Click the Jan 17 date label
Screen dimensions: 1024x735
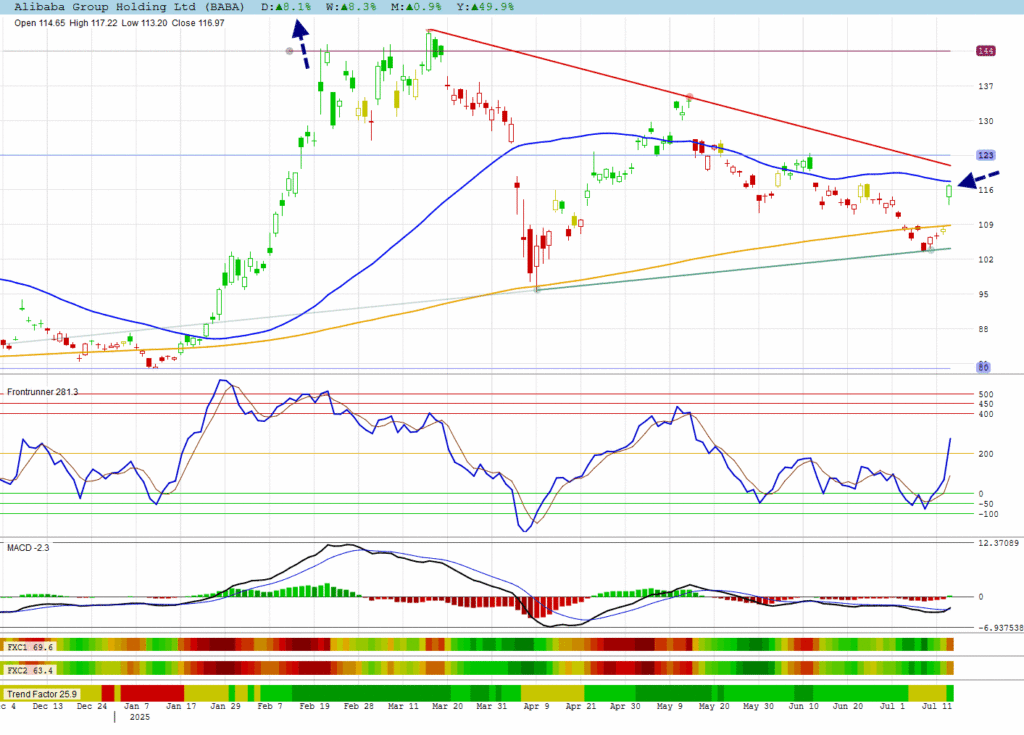181,706
